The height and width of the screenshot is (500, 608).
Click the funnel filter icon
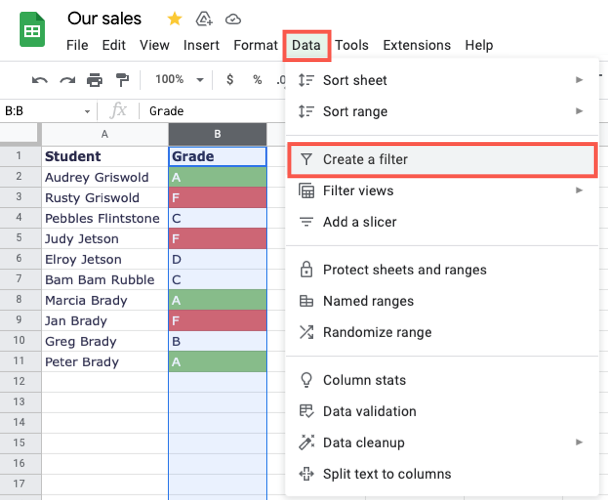click(x=306, y=159)
